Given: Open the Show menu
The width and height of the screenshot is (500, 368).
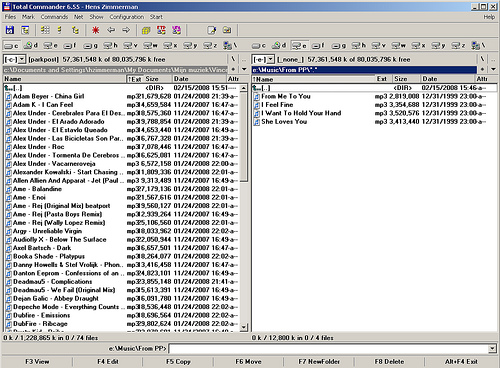Looking at the screenshot, I should point(96,17).
